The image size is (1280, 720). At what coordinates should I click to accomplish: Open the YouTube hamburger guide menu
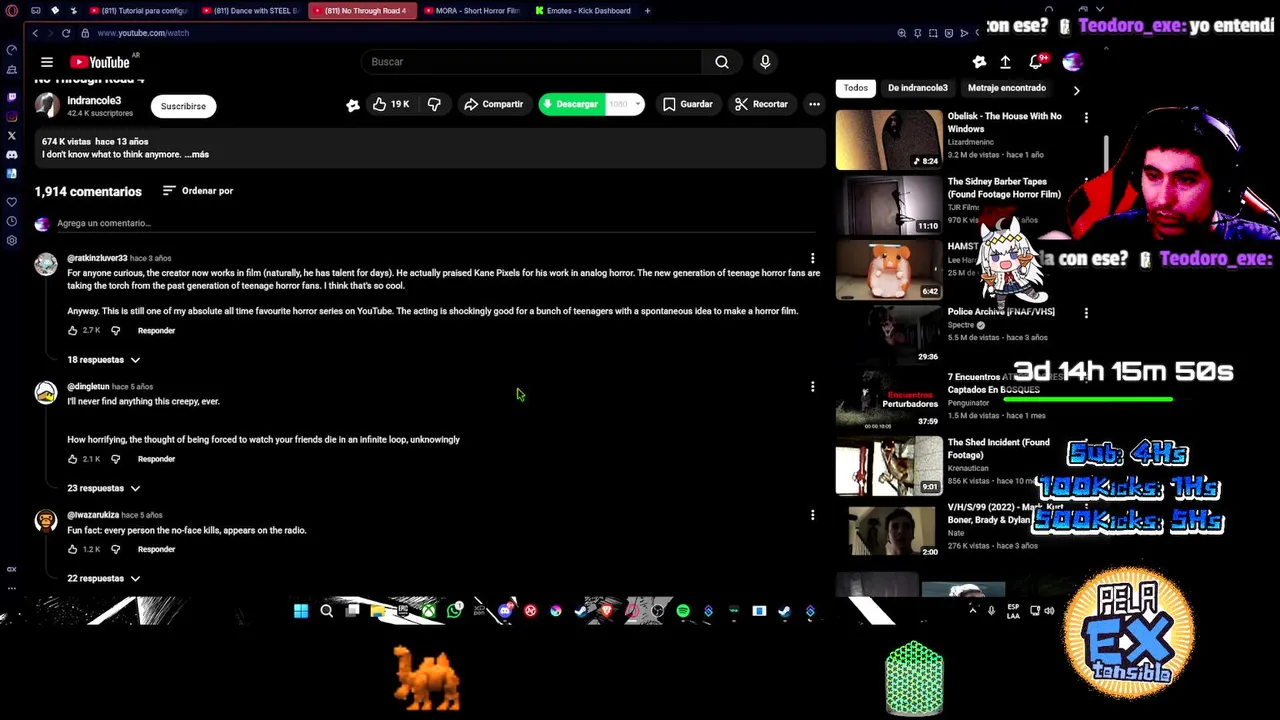46,62
